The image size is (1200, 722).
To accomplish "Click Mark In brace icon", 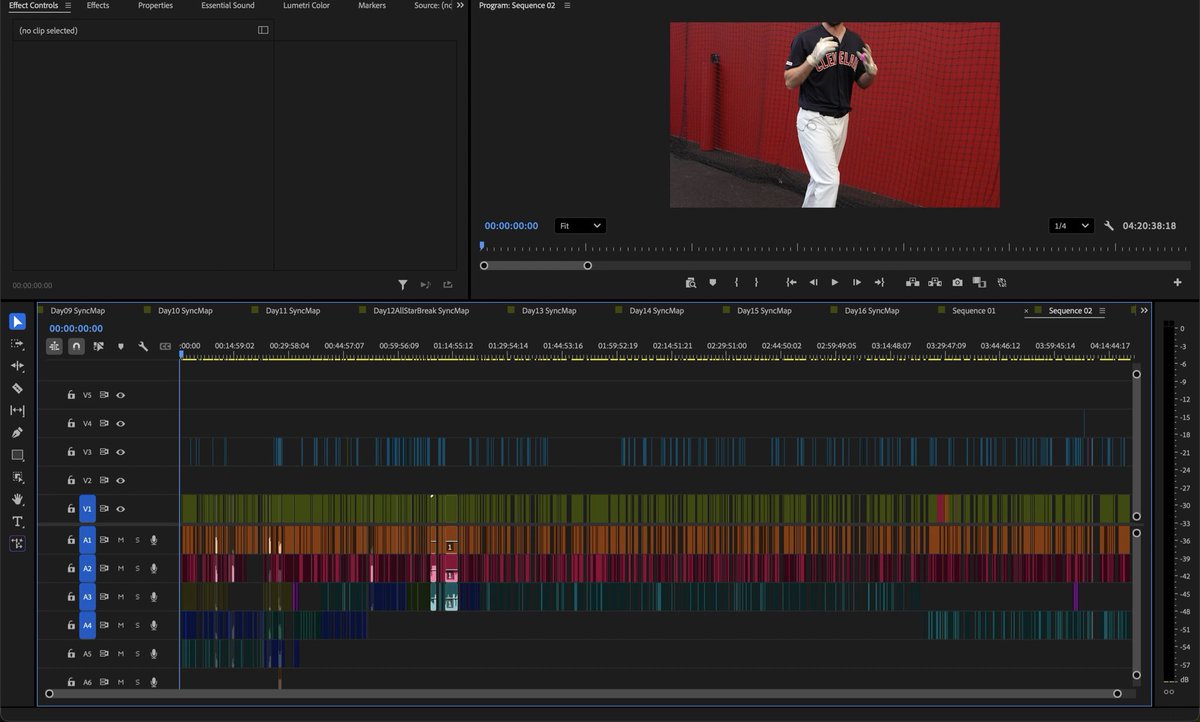I will (x=736, y=283).
